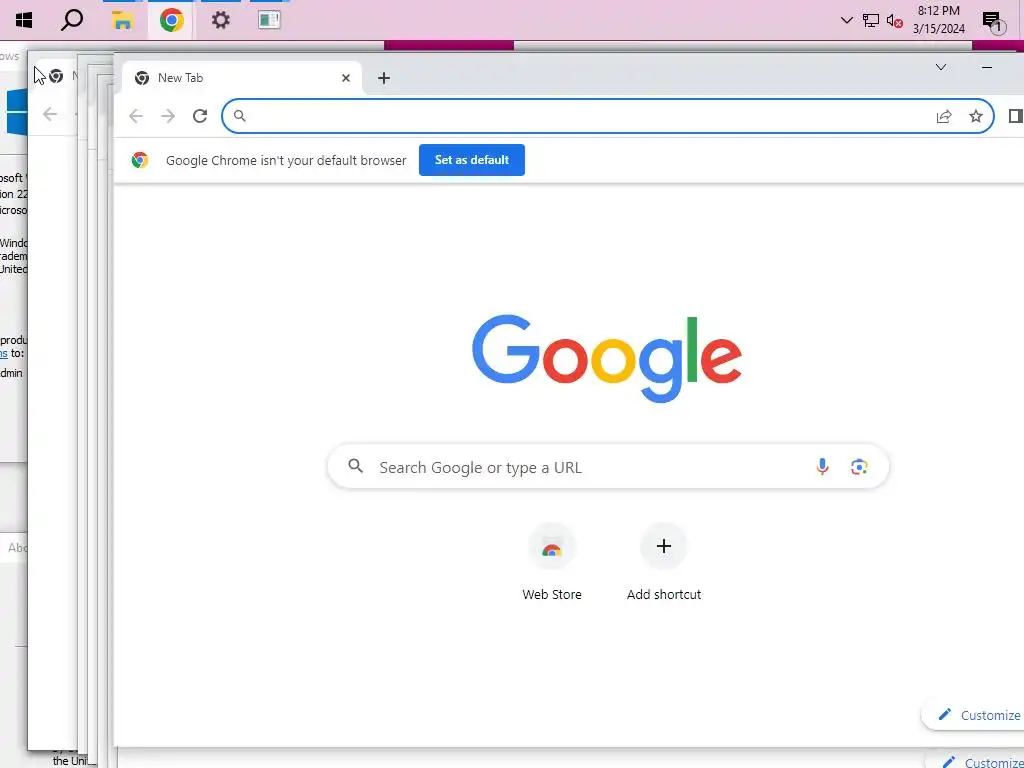The height and width of the screenshot is (768, 1024).
Task: Open the notification center icon
Action: tap(992, 22)
